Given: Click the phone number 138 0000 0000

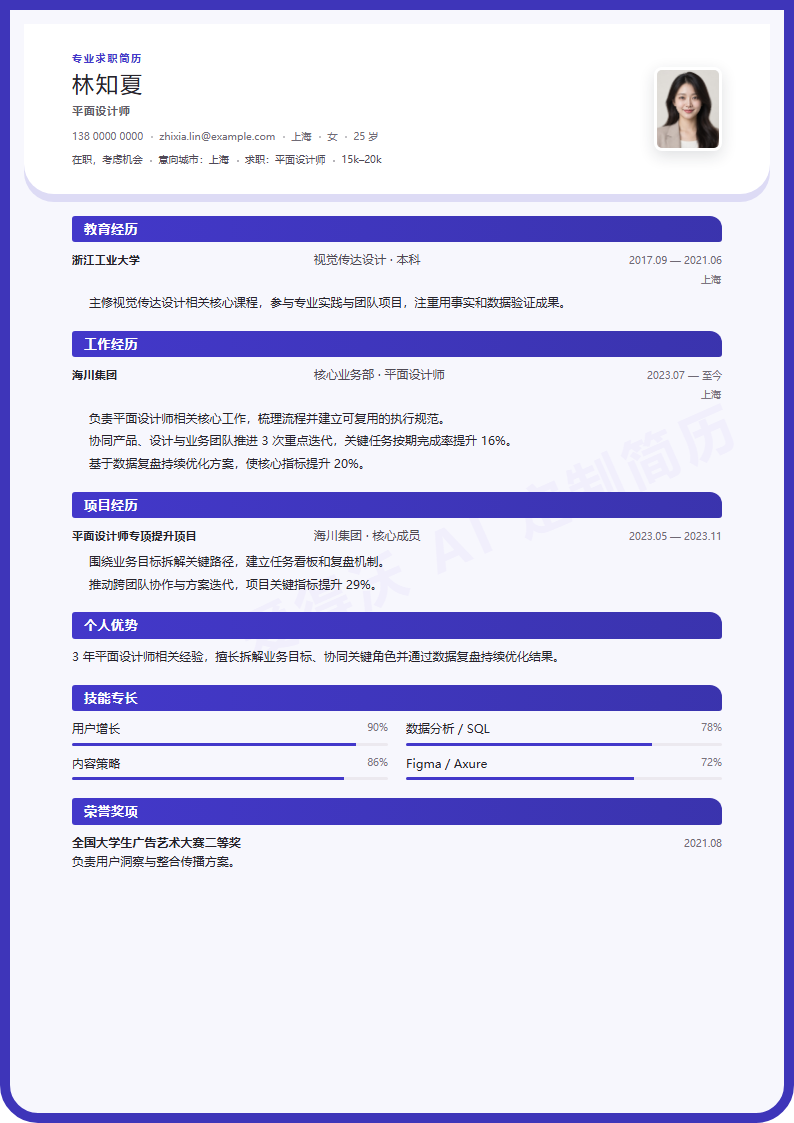Looking at the screenshot, I should 107,136.
